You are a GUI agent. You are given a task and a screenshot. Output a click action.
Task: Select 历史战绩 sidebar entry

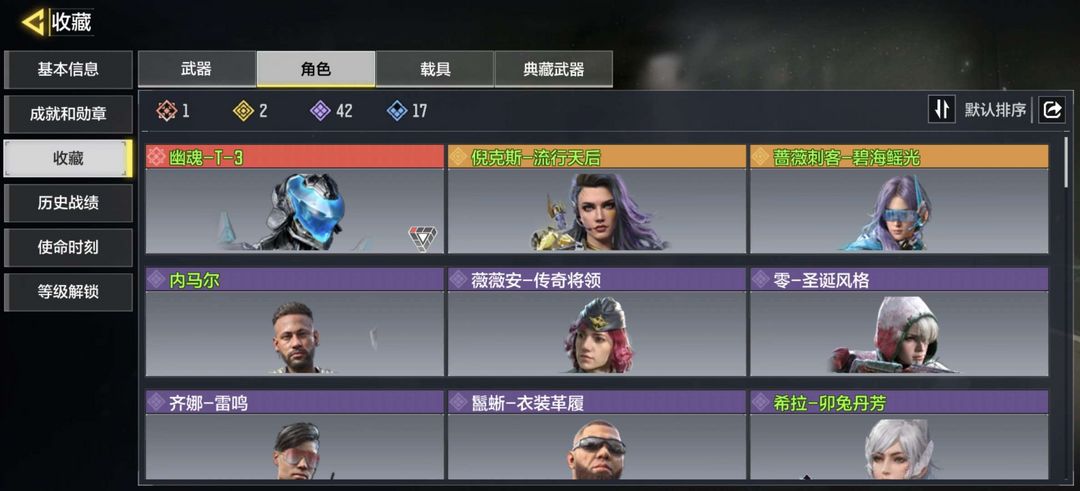tap(68, 202)
